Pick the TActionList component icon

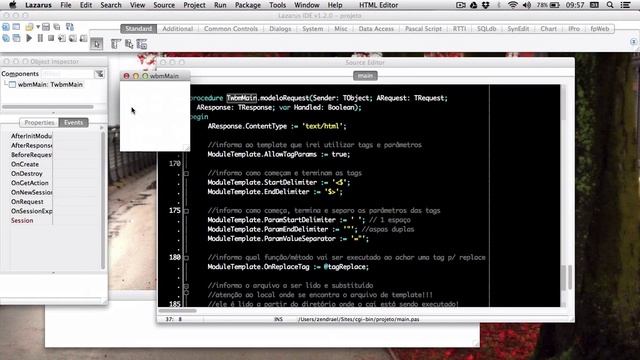142,44
